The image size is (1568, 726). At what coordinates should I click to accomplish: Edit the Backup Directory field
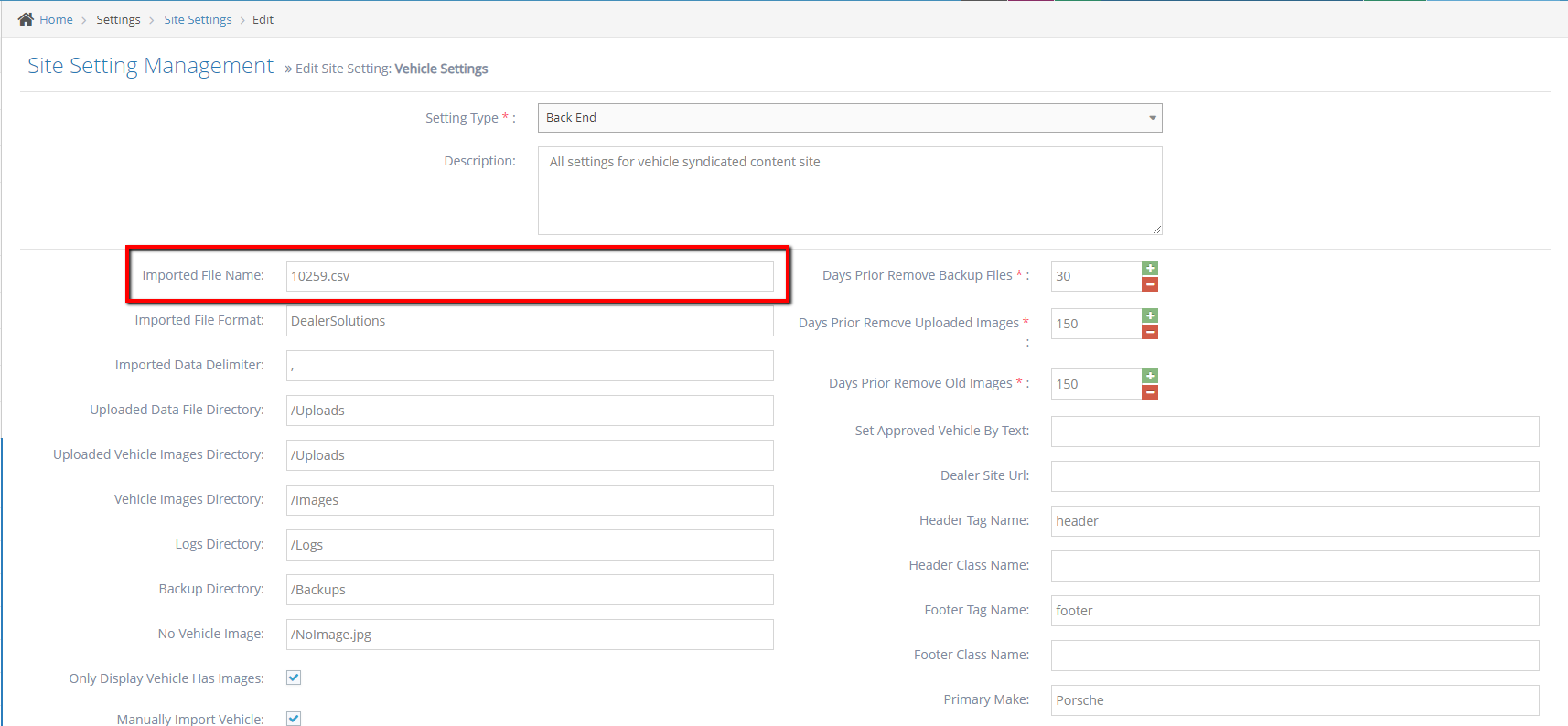tap(529, 590)
